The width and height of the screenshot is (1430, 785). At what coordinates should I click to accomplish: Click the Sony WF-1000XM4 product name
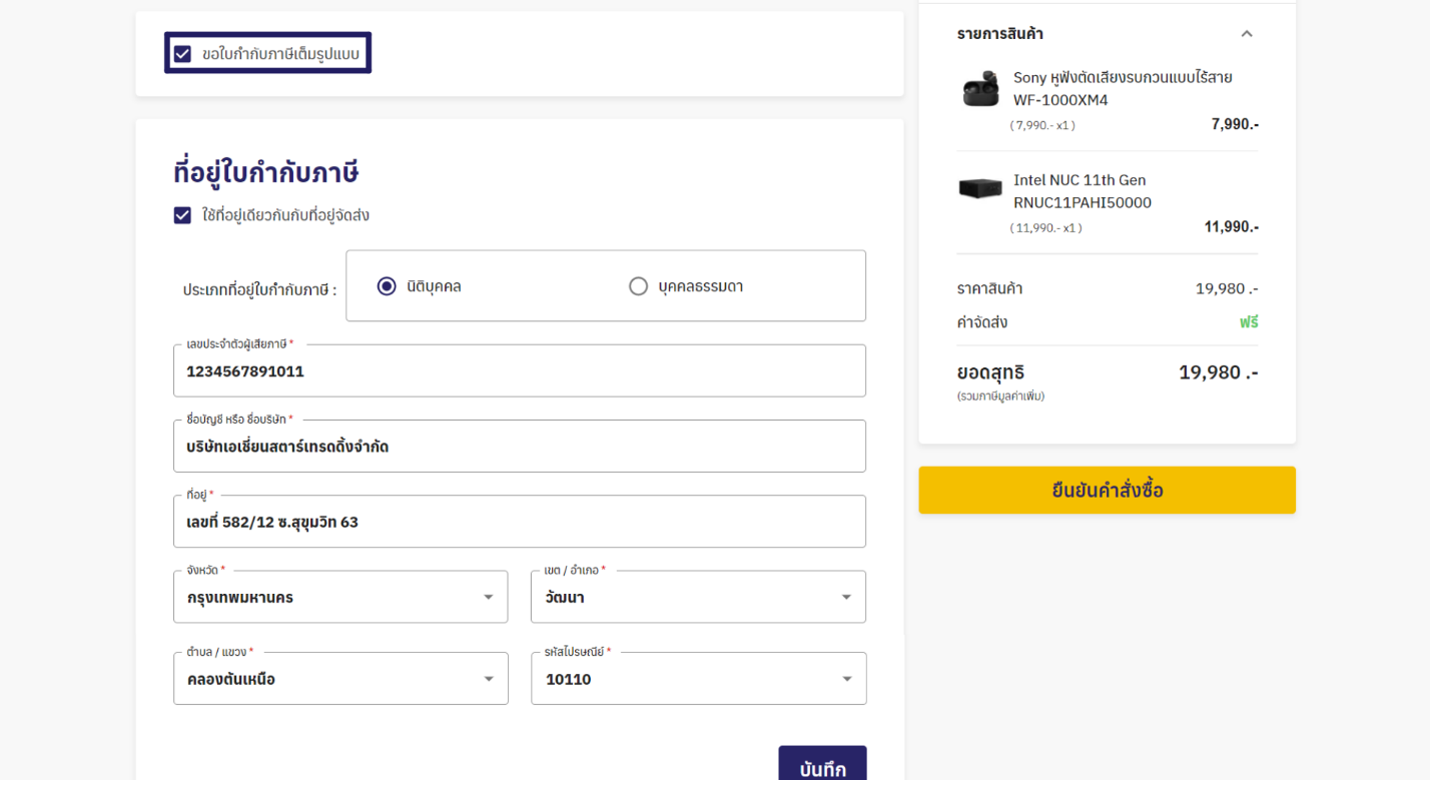[1122, 89]
